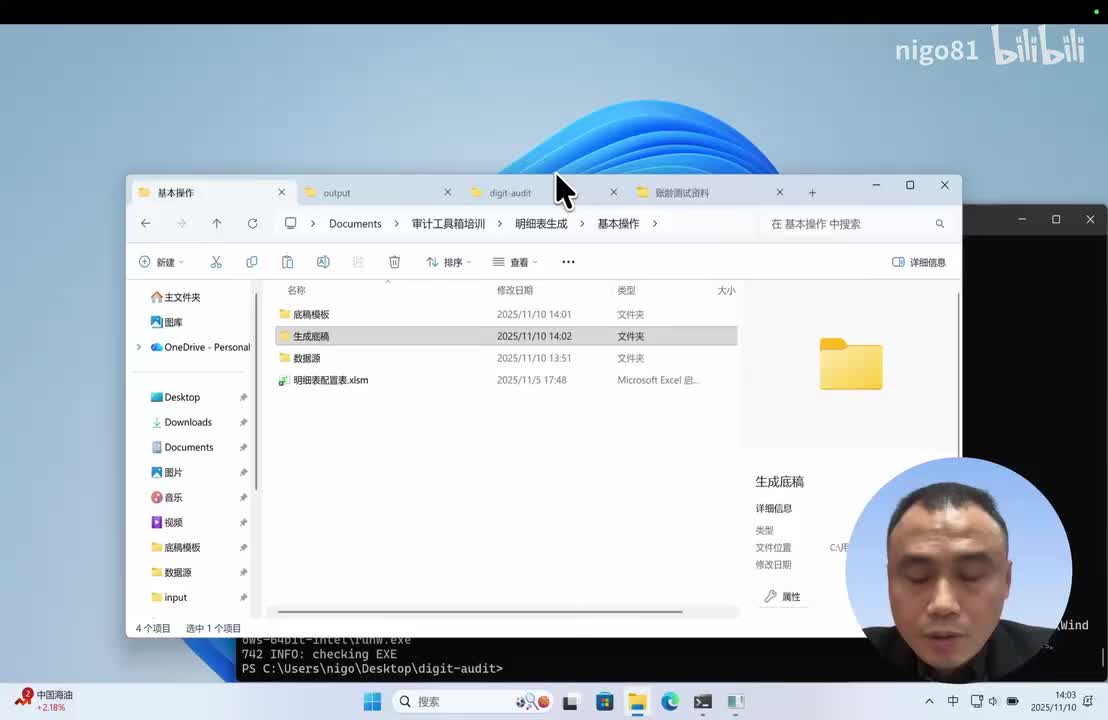Click the Copy icon in toolbar
Viewport: 1108px width, 720px height.
tap(252, 262)
